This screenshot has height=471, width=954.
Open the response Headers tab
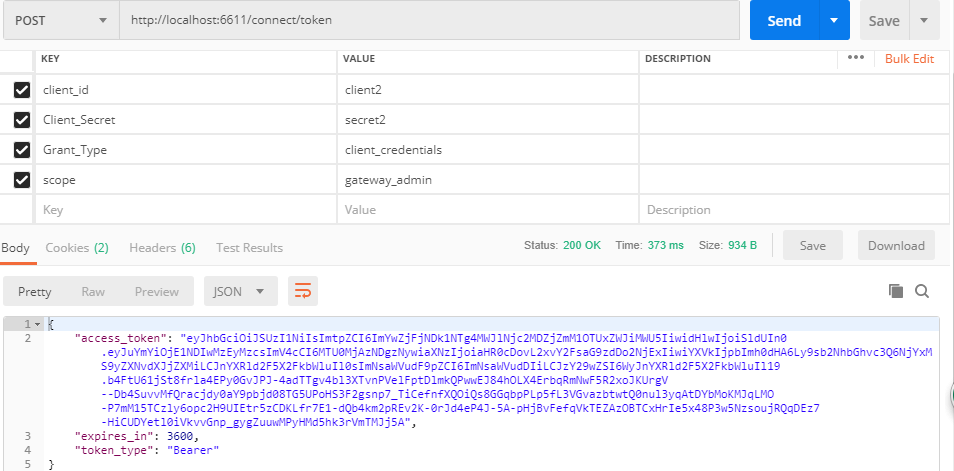pyautogui.click(x=161, y=247)
